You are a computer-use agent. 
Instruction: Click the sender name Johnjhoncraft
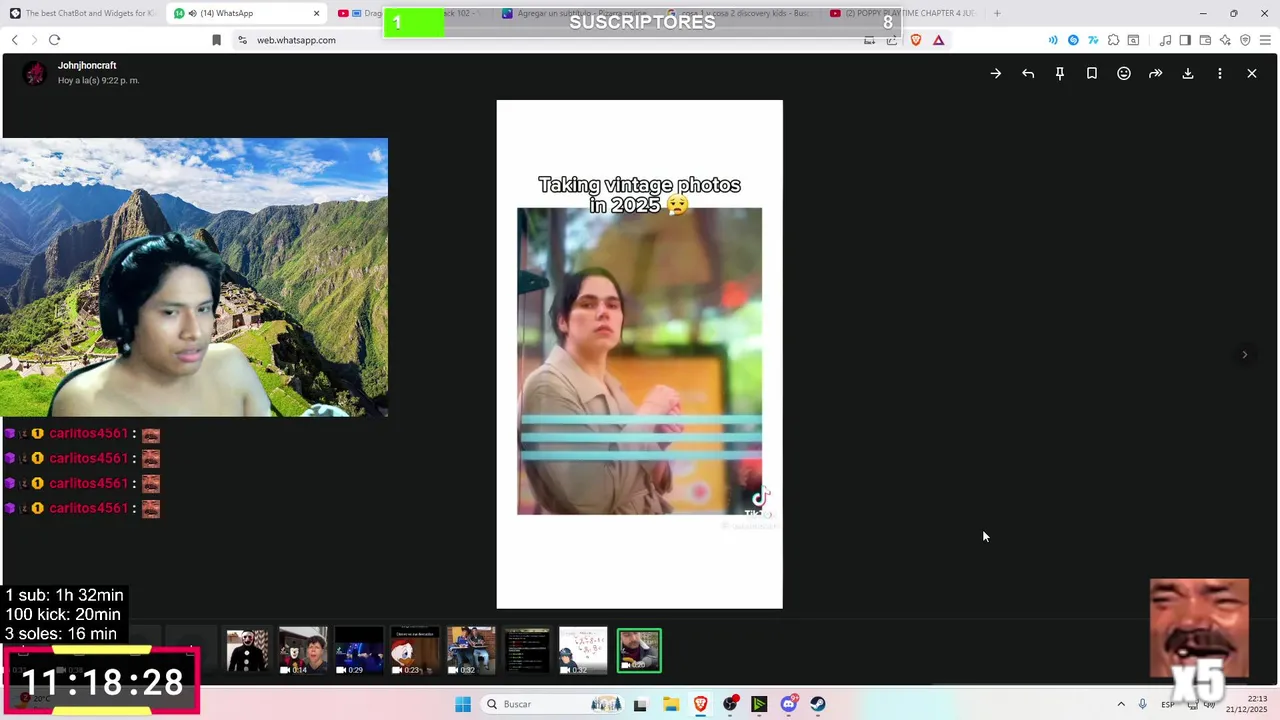coord(87,66)
